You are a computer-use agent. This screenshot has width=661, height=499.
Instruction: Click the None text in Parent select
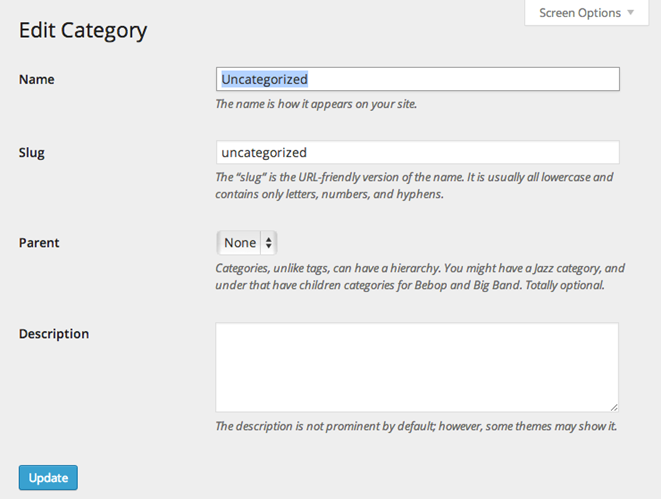(x=240, y=242)
